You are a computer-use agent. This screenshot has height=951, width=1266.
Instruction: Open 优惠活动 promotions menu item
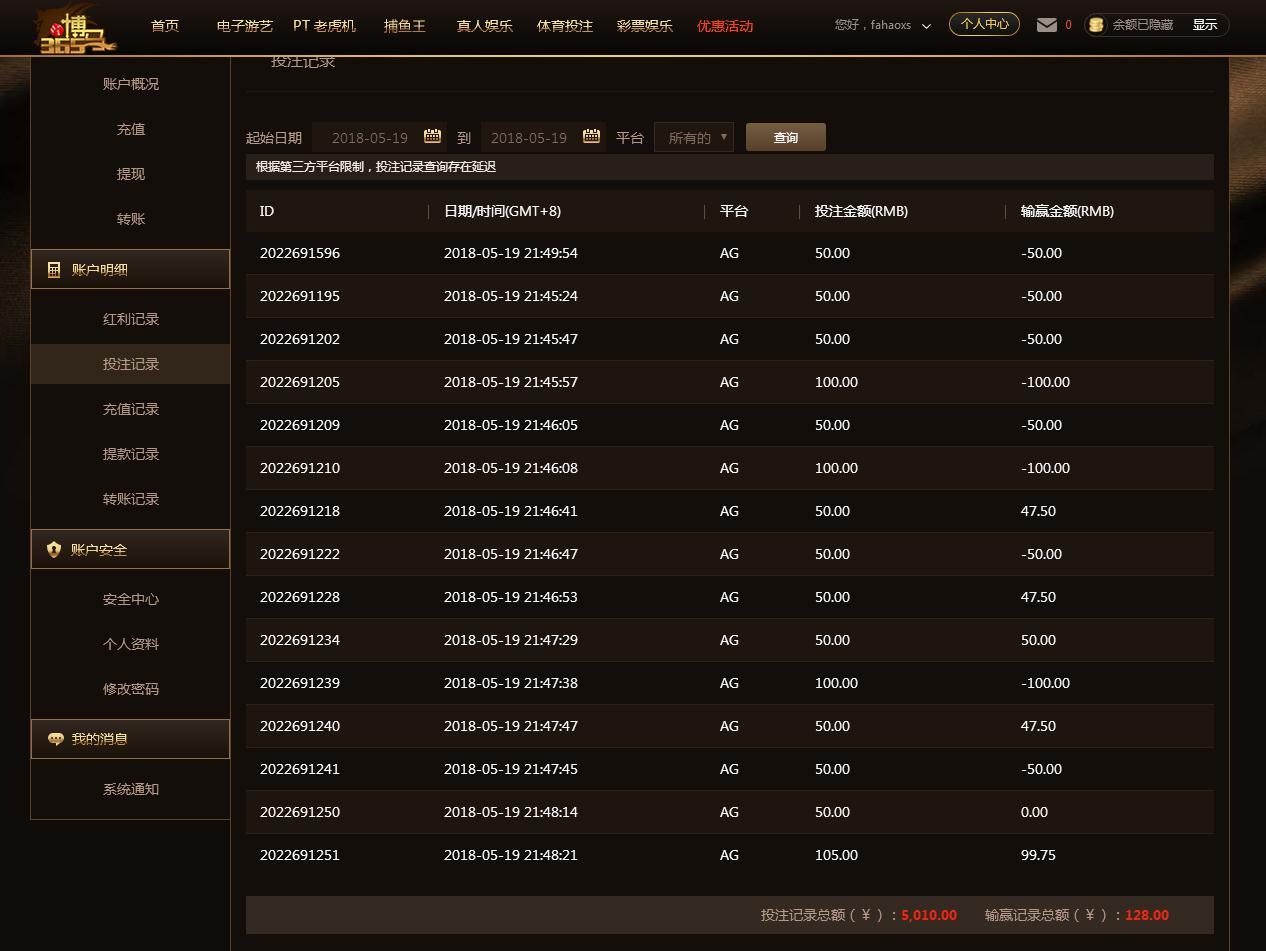click(x=725, y=26)
